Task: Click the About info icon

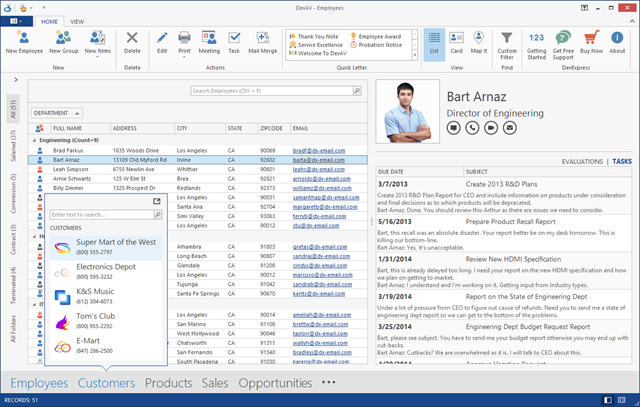Action: (x=617, y=38)
